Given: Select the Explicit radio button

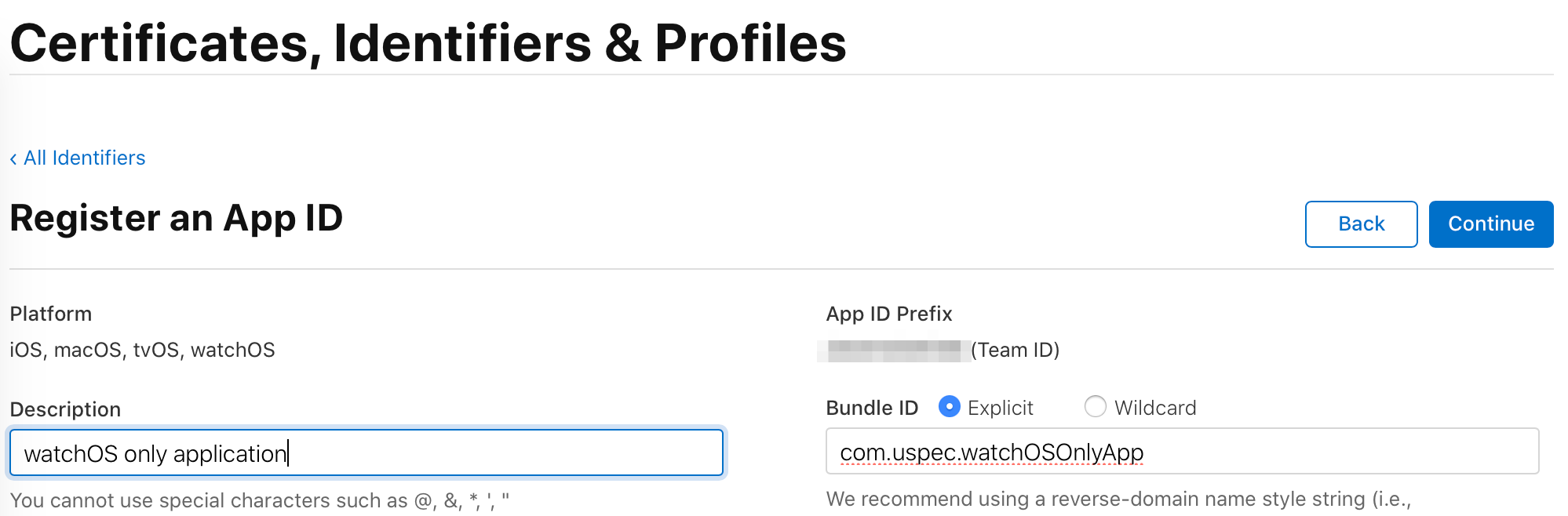Looking at the screenshot, I should click(x=949, y=406).
